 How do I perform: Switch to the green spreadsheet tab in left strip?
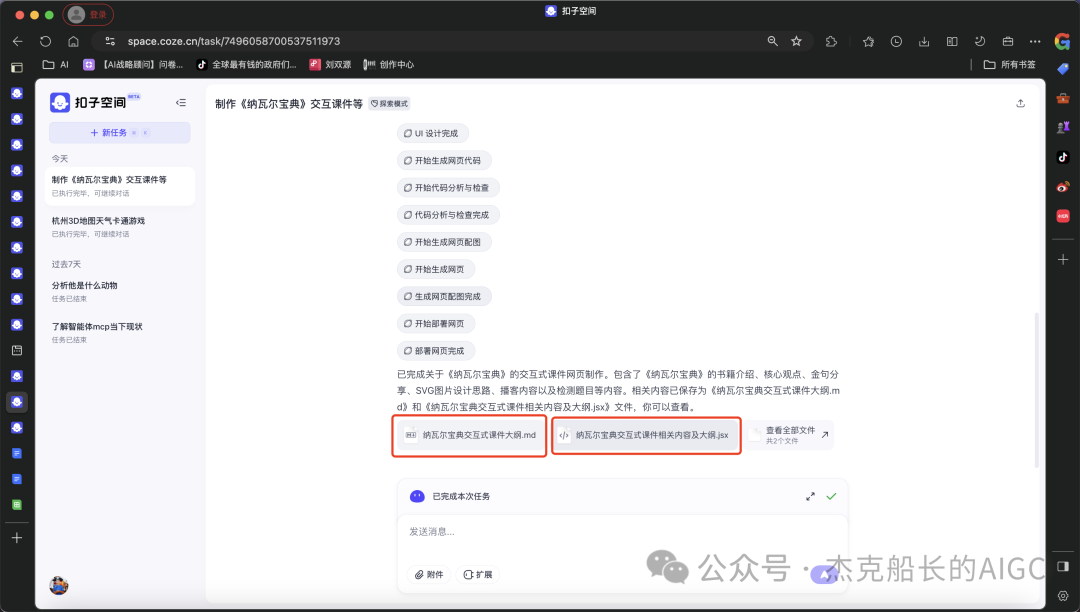17,505
